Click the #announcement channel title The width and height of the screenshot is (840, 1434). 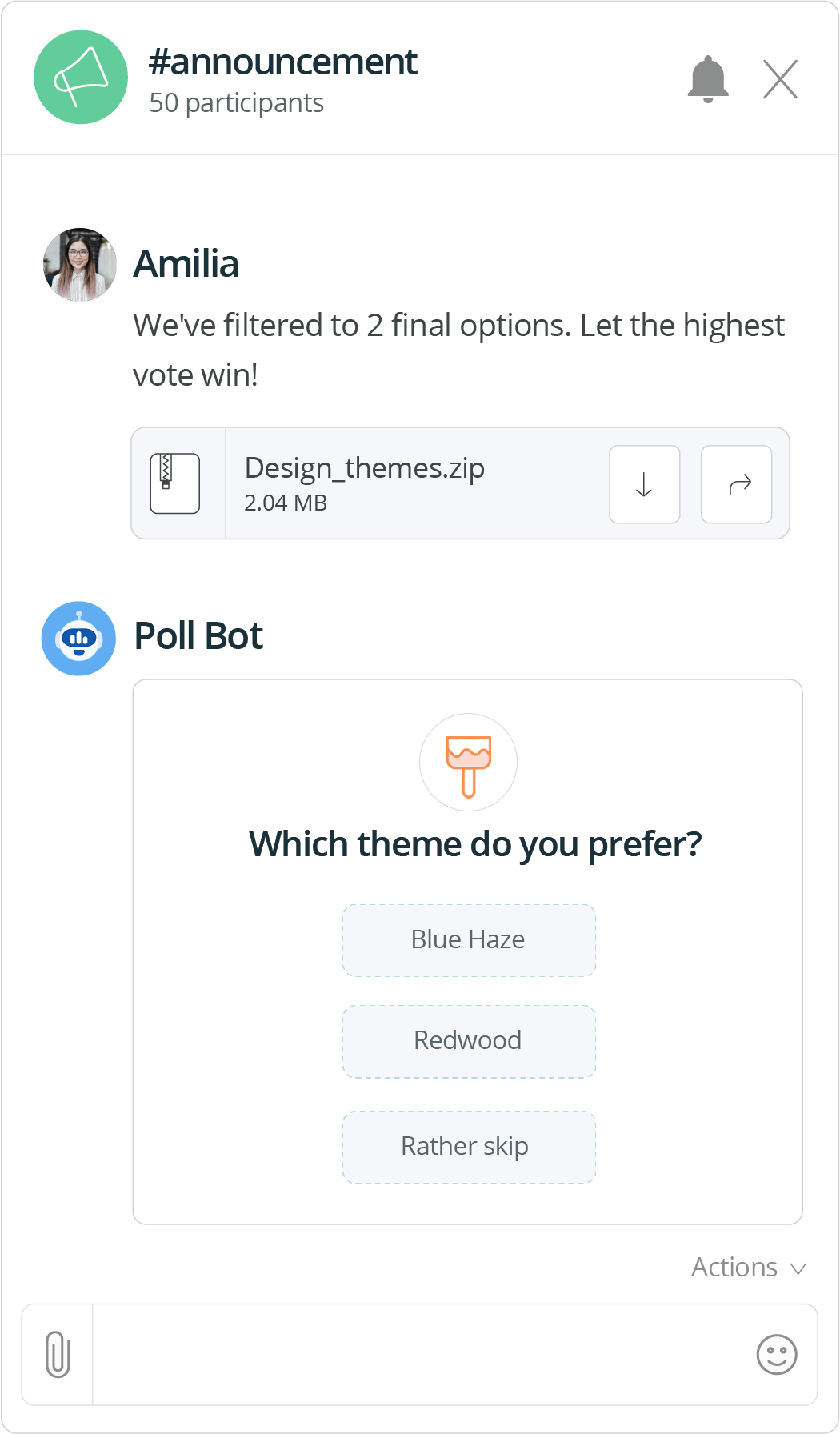(282, 62)
